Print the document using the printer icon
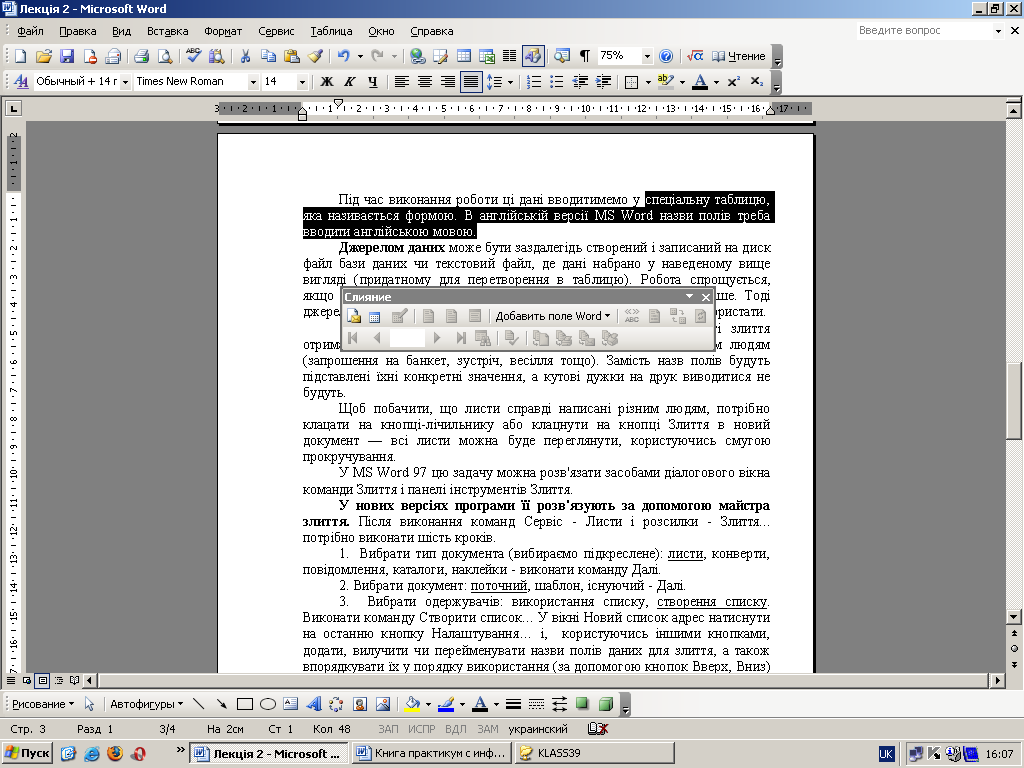 coord(142,56)
